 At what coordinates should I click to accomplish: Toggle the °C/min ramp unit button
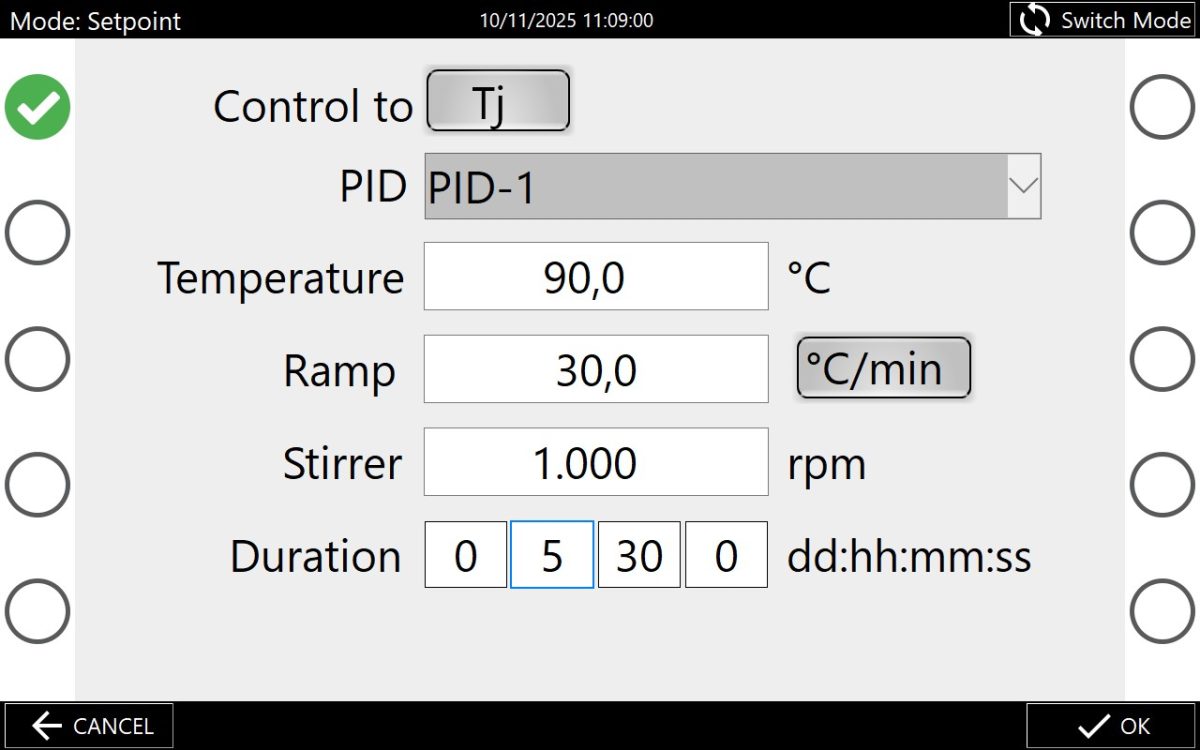click(x=883, y=368)
